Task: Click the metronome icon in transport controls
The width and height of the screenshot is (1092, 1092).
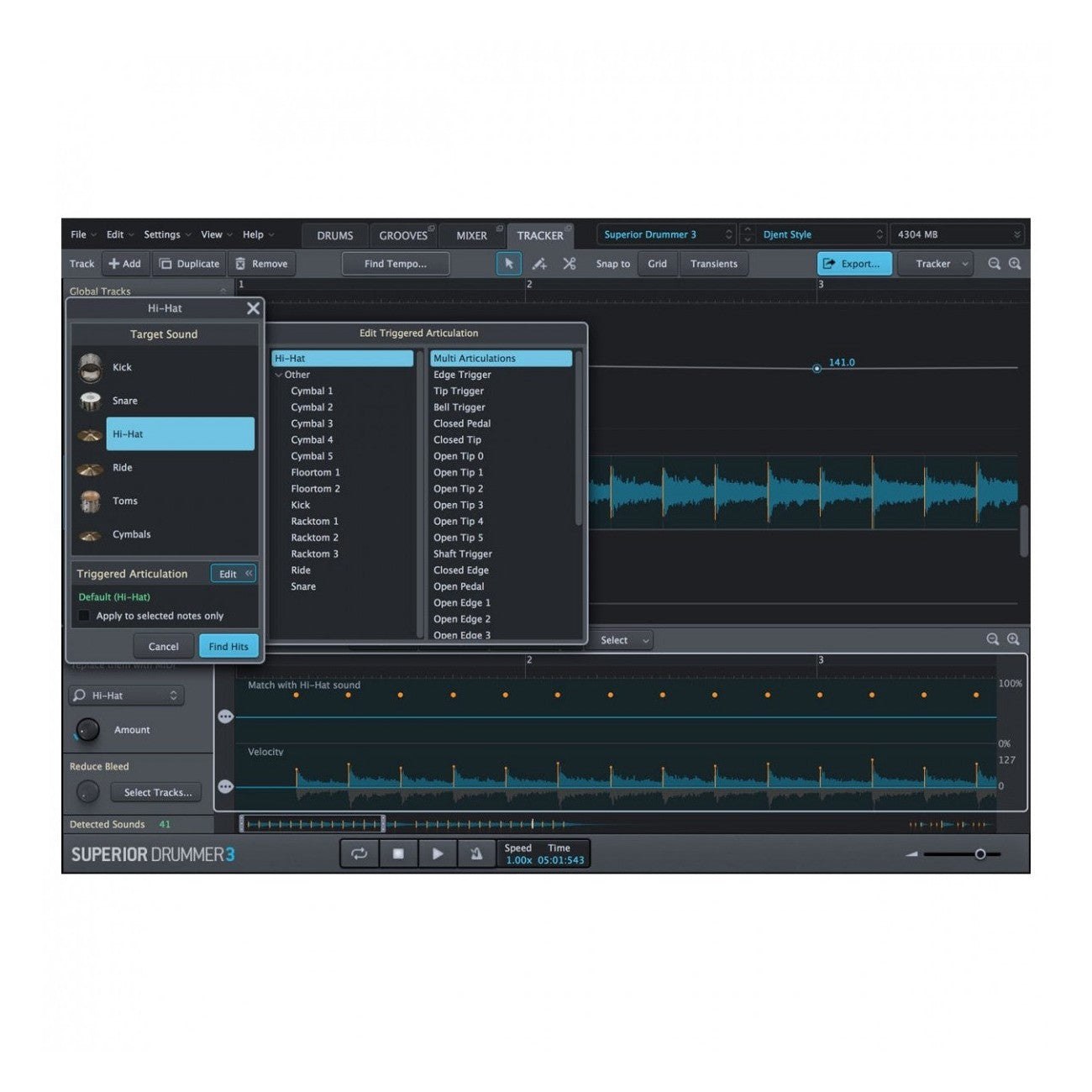Action: click(477, 853)
